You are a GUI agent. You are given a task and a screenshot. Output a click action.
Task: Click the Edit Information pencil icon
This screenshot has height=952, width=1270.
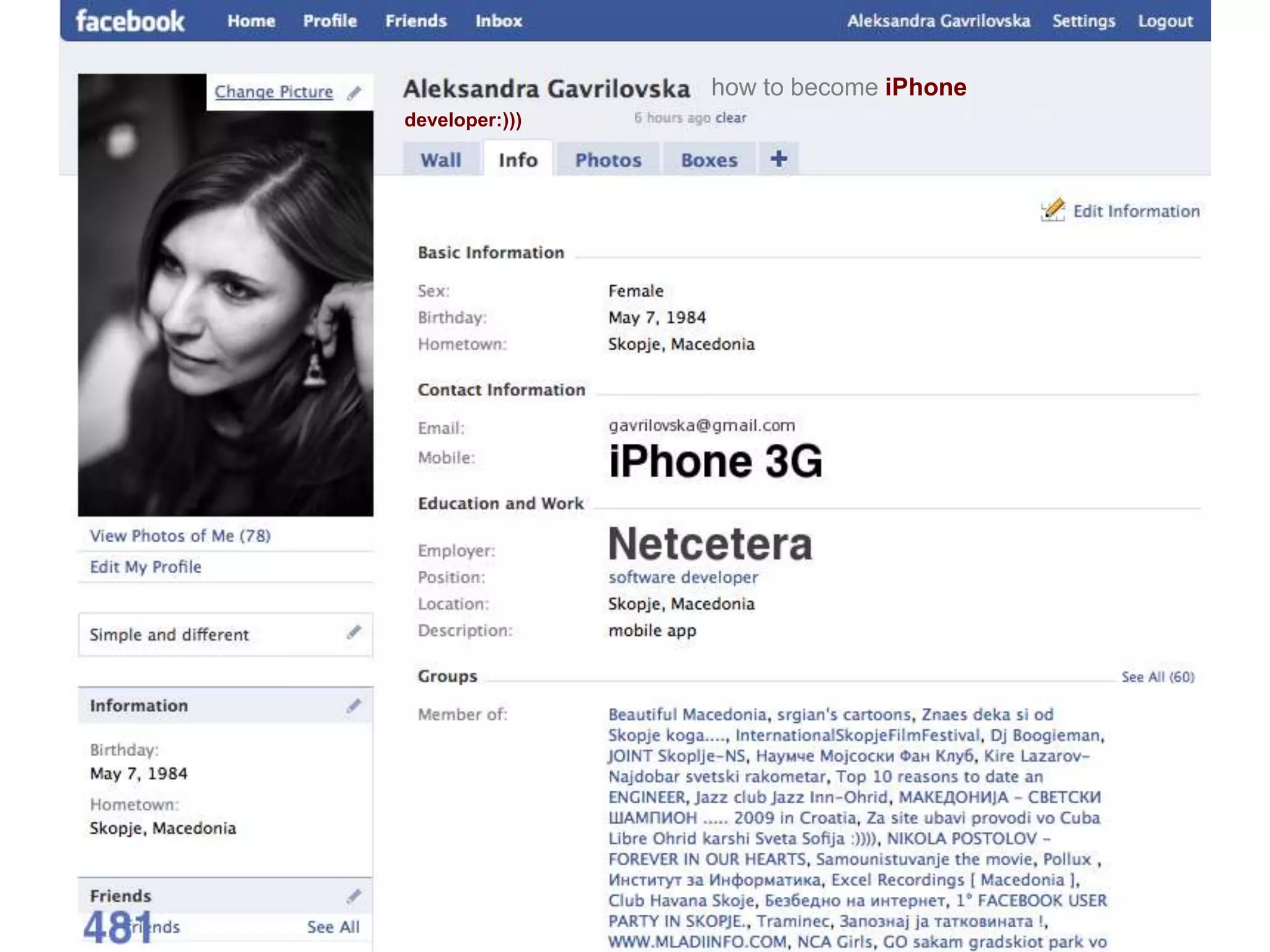[x=1053, y=210]
